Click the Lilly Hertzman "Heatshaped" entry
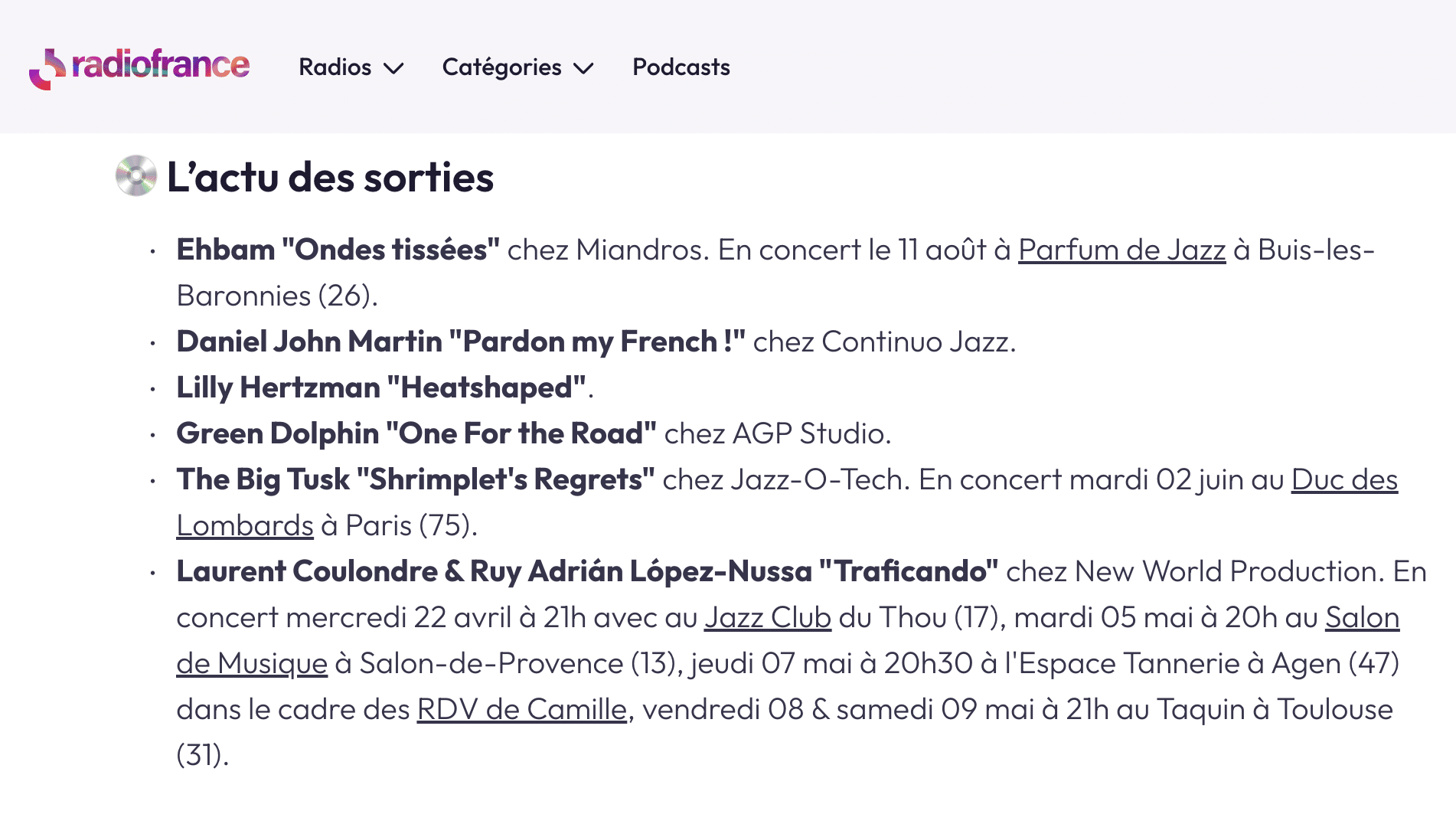 point(381,388)
